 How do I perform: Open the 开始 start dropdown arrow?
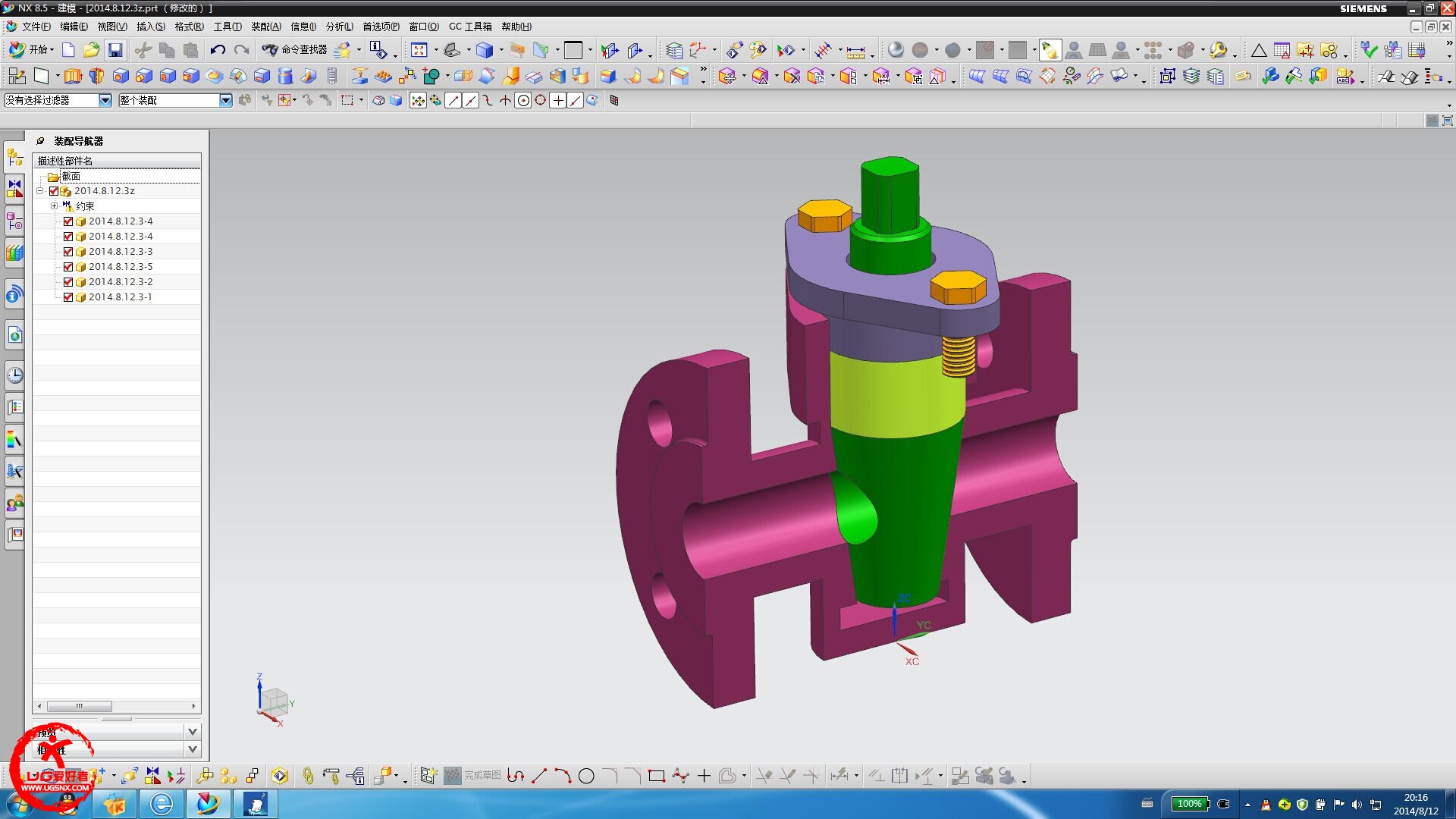click(x=52, y=50)
